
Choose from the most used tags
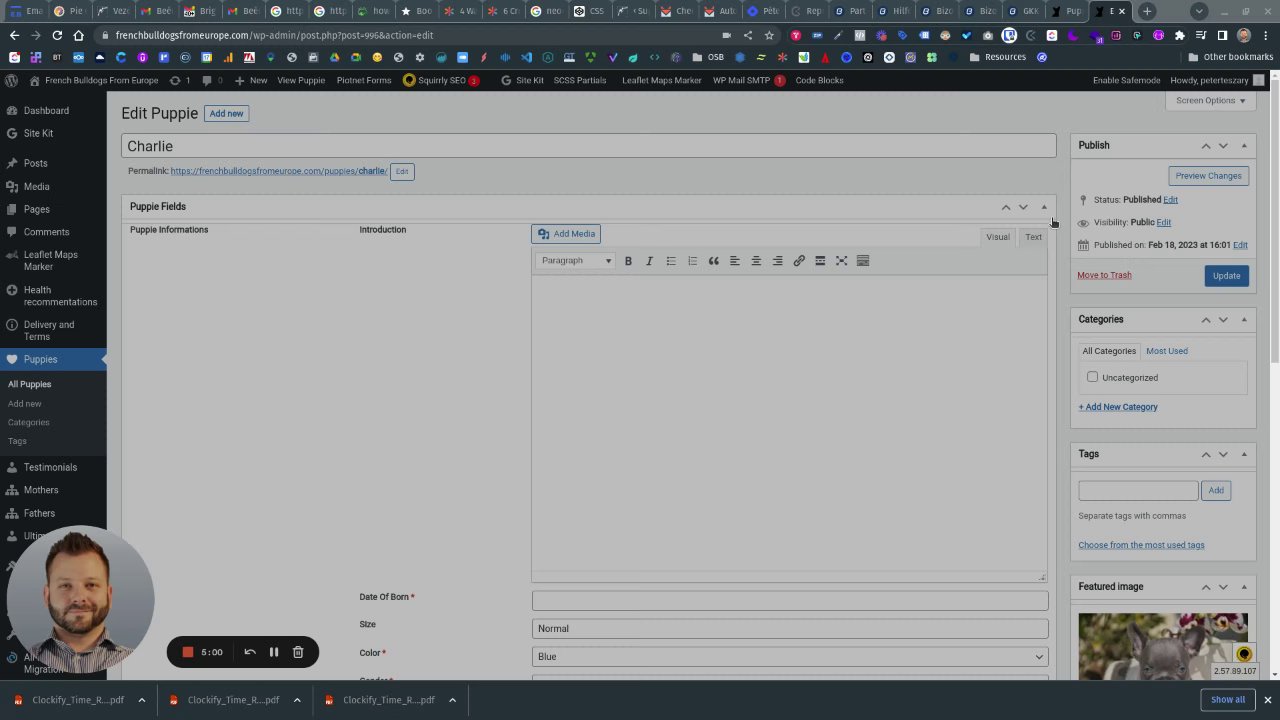tap(1141, 545)
